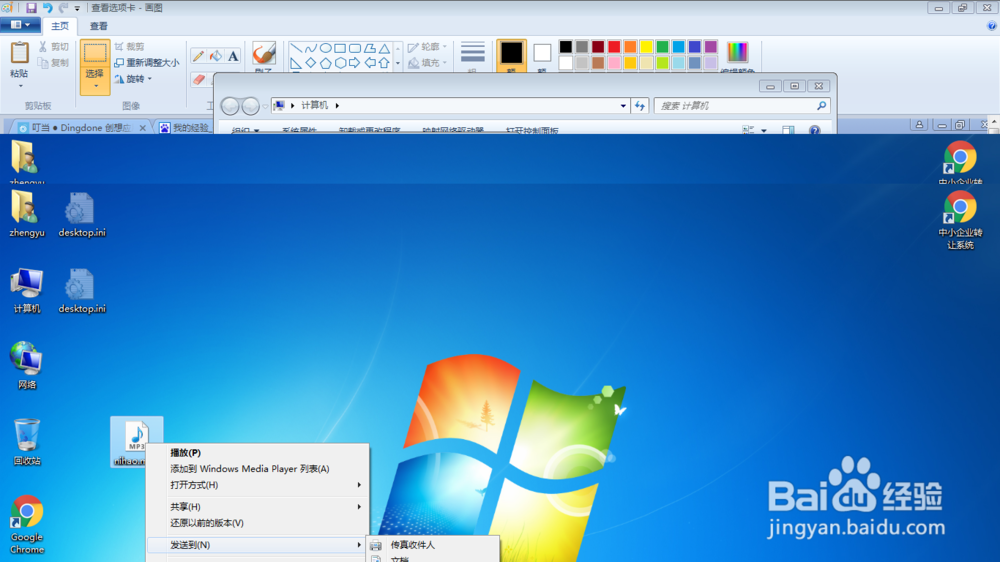Click the 裁剪 crop button
The image size is (1000, 562).
pyautogui.click(x=129, y=47)
